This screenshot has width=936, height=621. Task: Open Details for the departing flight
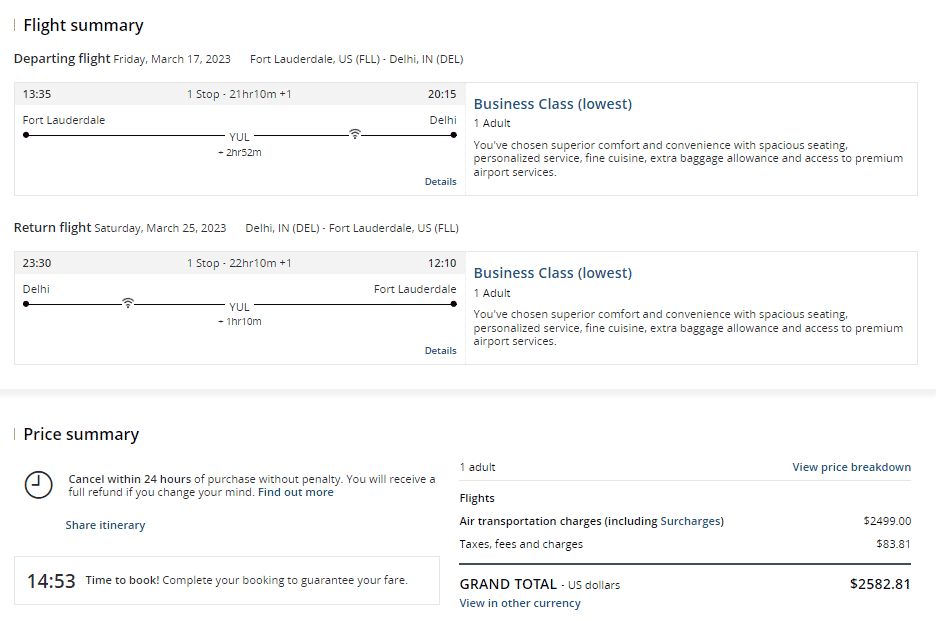click(440, 182)
